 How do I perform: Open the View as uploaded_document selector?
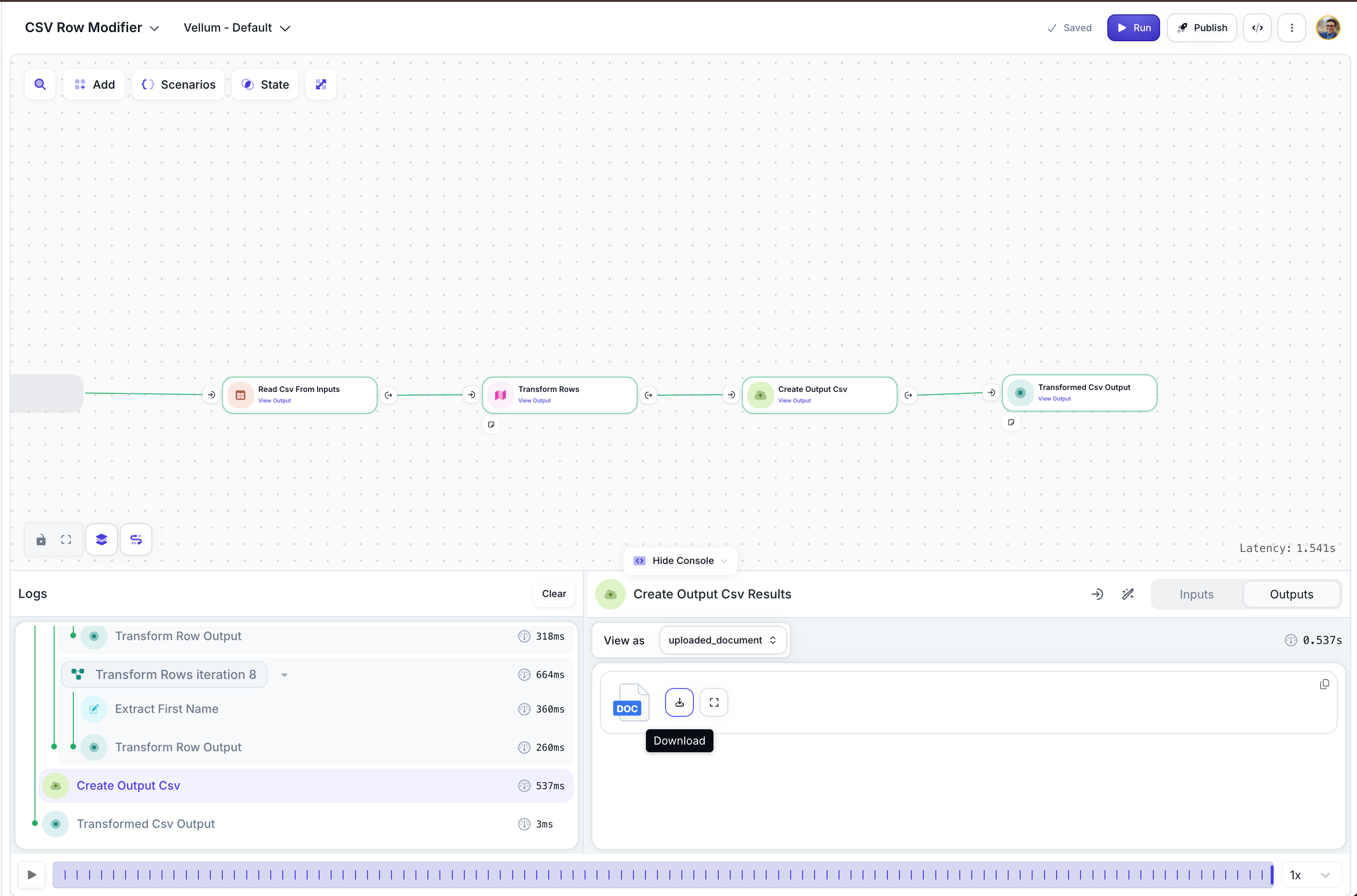click(x=722, y=640)
